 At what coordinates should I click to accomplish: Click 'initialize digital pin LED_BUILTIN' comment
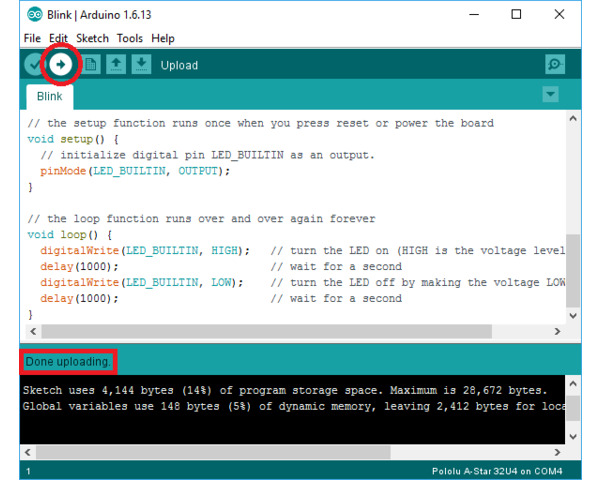coord(207,155)
